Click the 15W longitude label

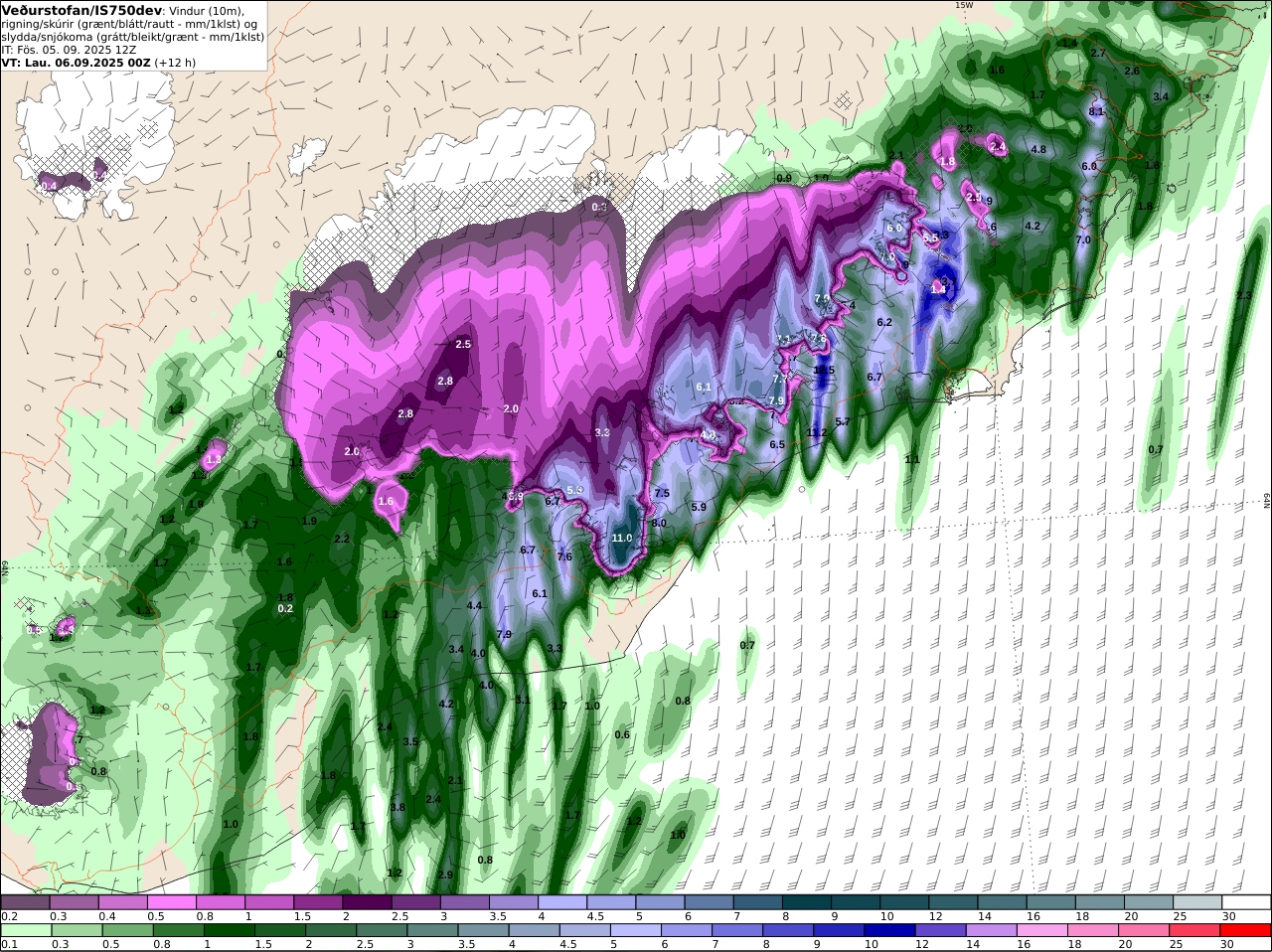pos(963,5)
